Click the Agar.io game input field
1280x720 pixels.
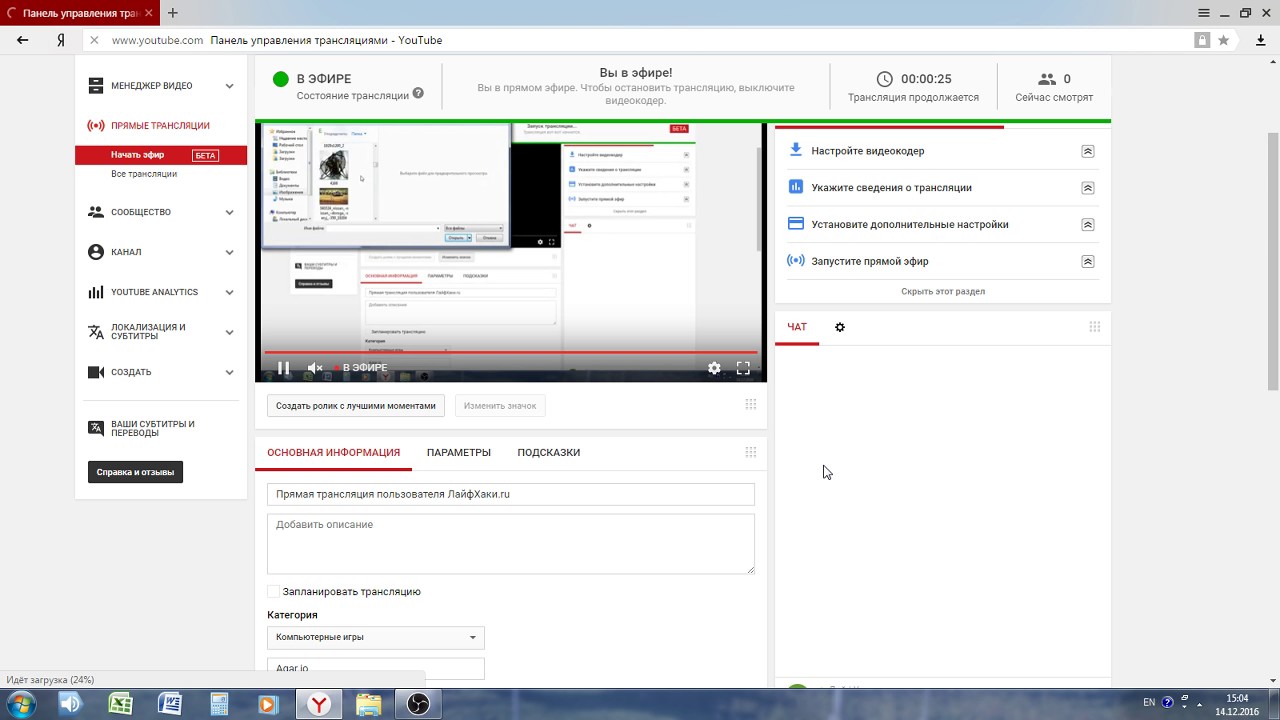click(x=376, y=668)
